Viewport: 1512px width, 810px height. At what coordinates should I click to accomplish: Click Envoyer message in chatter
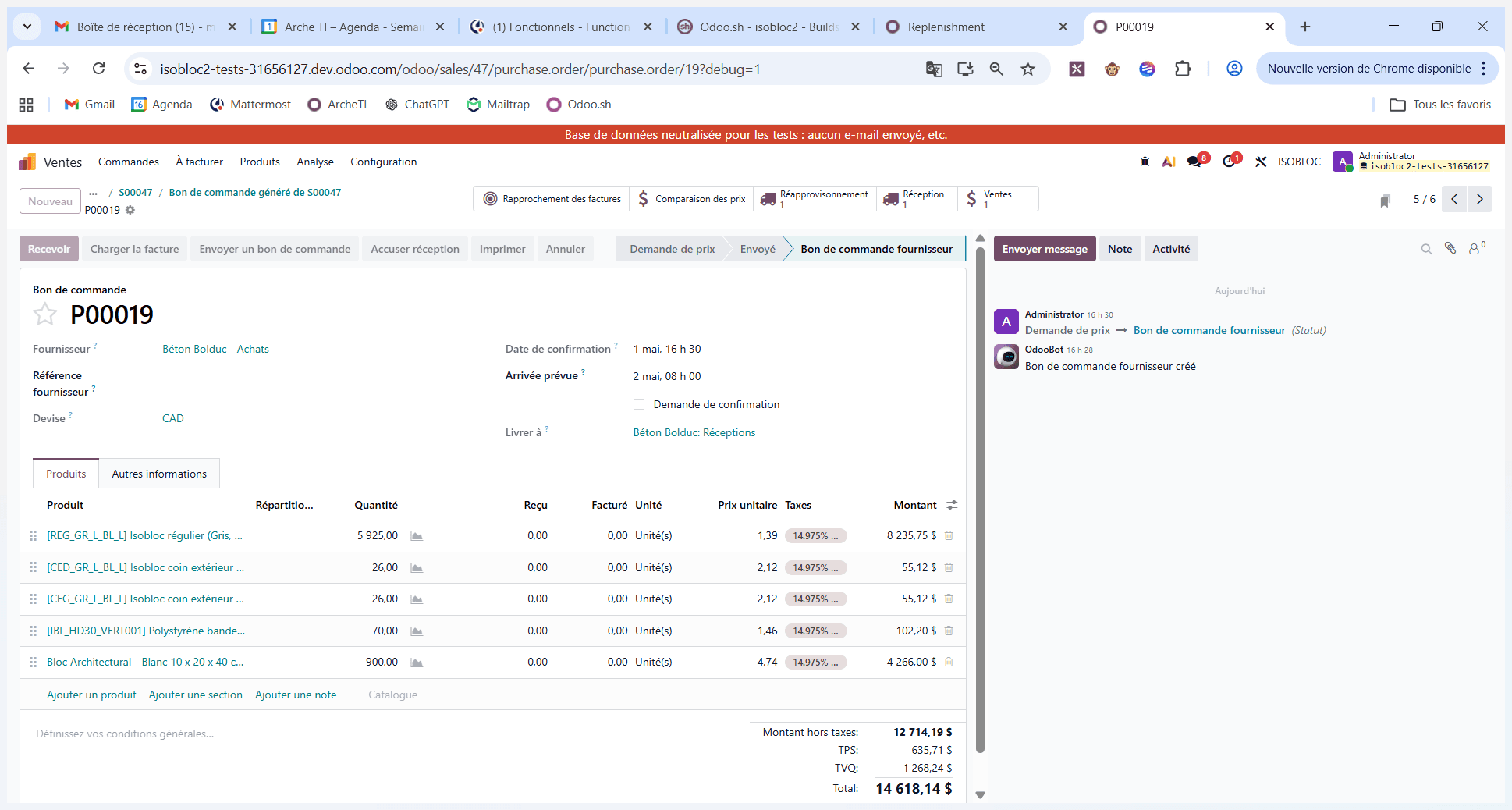[1045, 249]
